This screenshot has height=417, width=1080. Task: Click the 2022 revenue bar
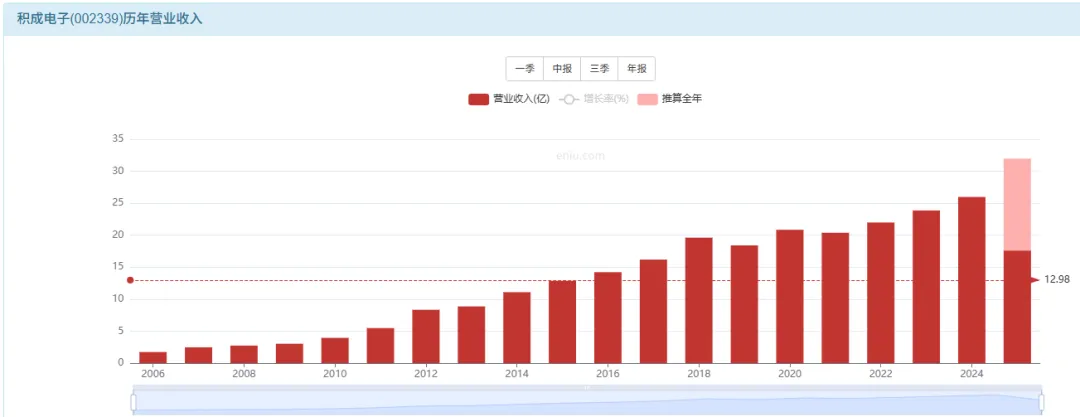click(x=880, y=293)
